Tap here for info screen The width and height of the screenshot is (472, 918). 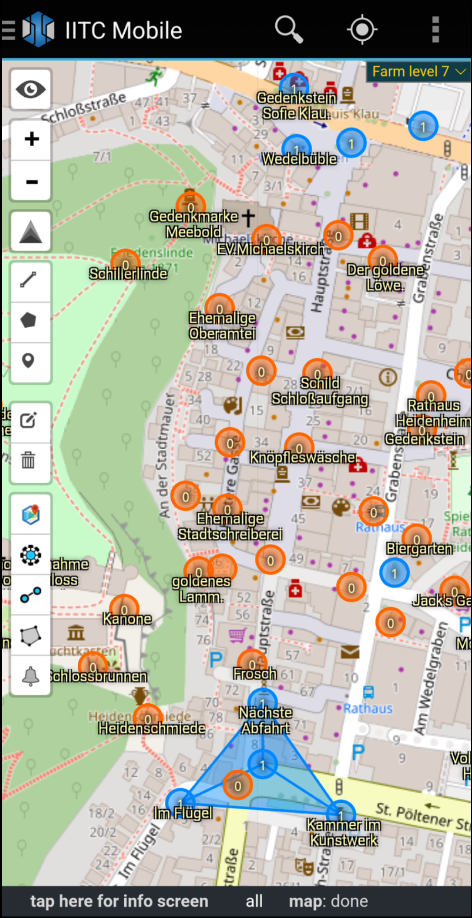(x=119, y=902)
